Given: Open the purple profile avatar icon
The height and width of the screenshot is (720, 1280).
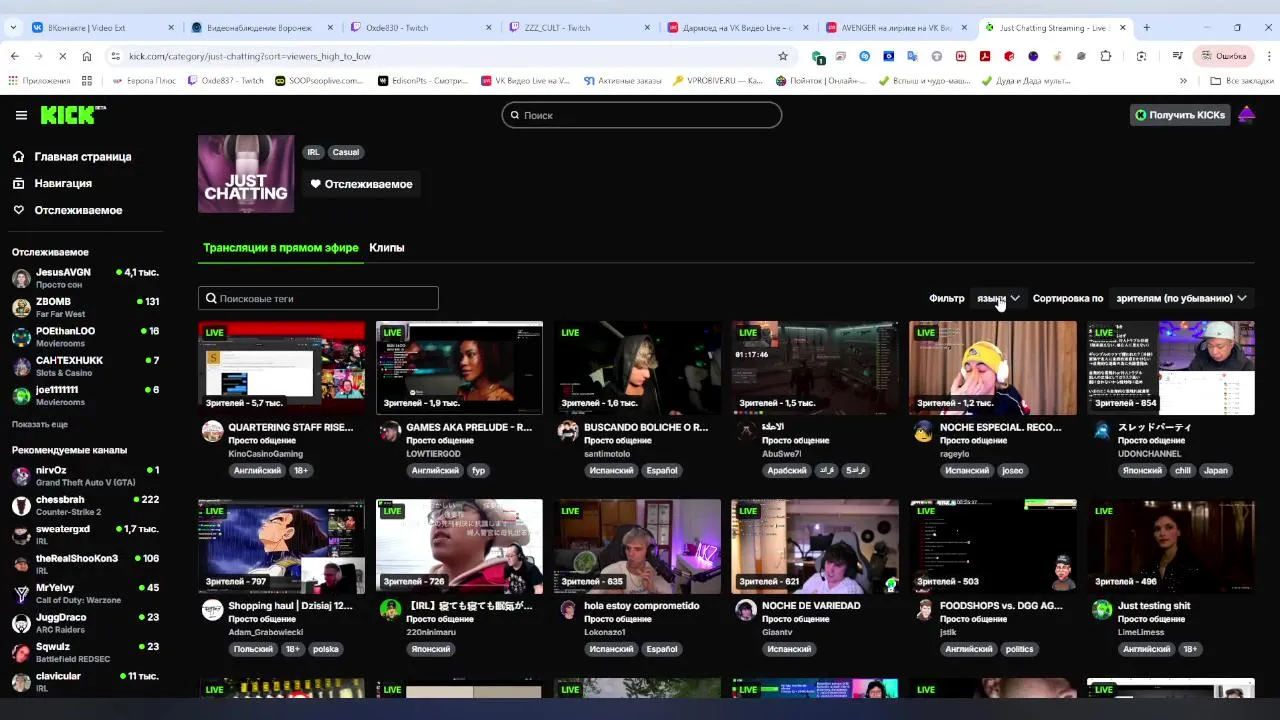Looking at the screenshot, I should 1246,115.
